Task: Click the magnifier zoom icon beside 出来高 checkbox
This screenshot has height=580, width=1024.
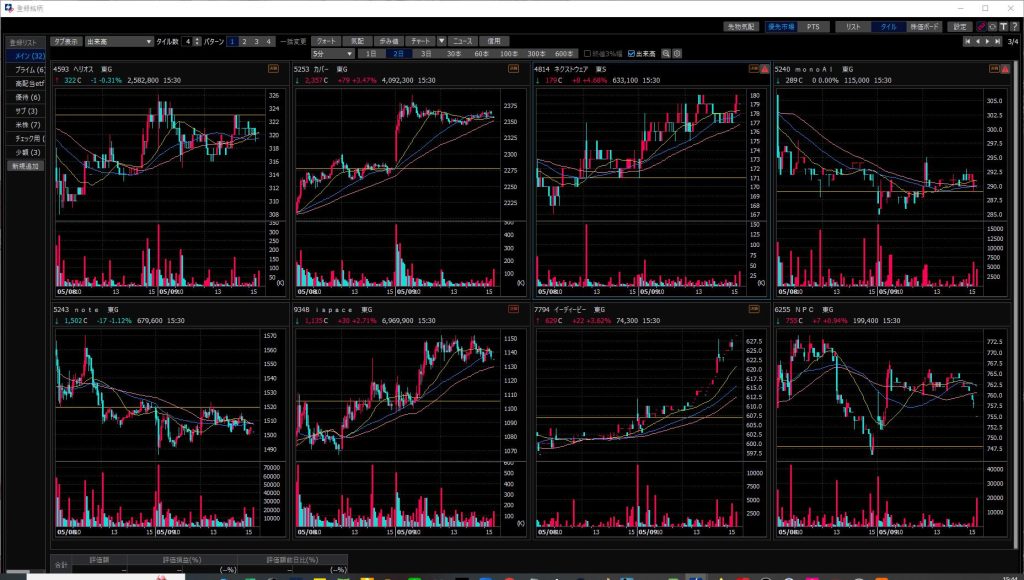Action: point(666,53)
